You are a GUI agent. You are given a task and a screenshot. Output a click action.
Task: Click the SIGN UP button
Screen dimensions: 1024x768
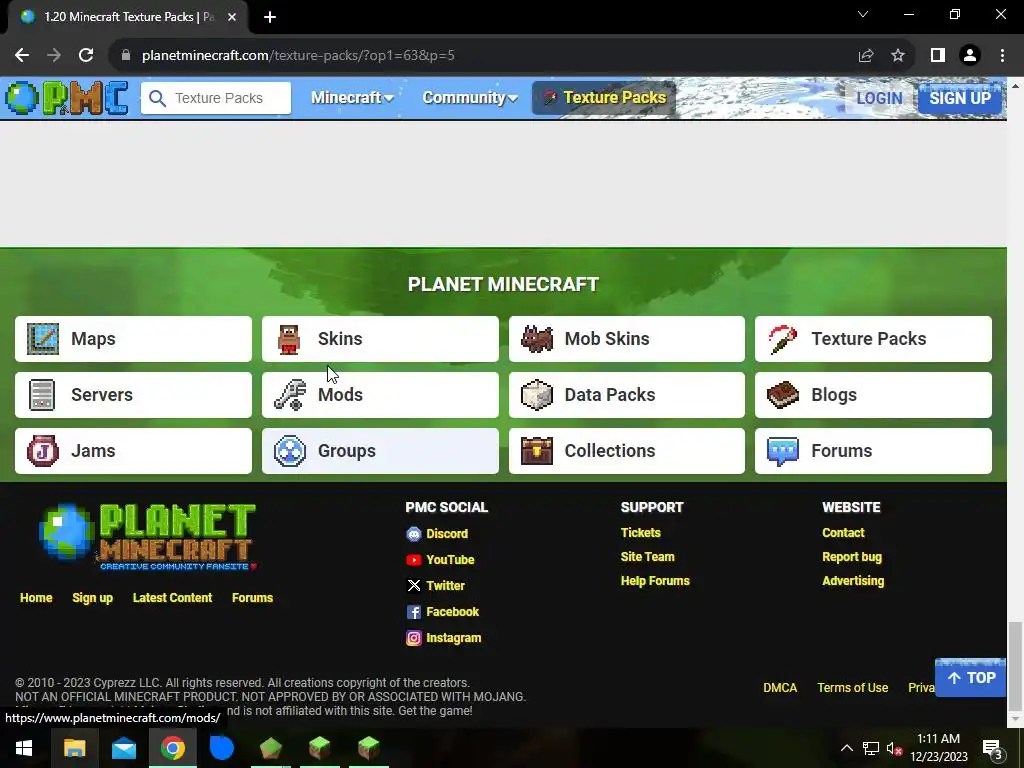coord(960,98)
